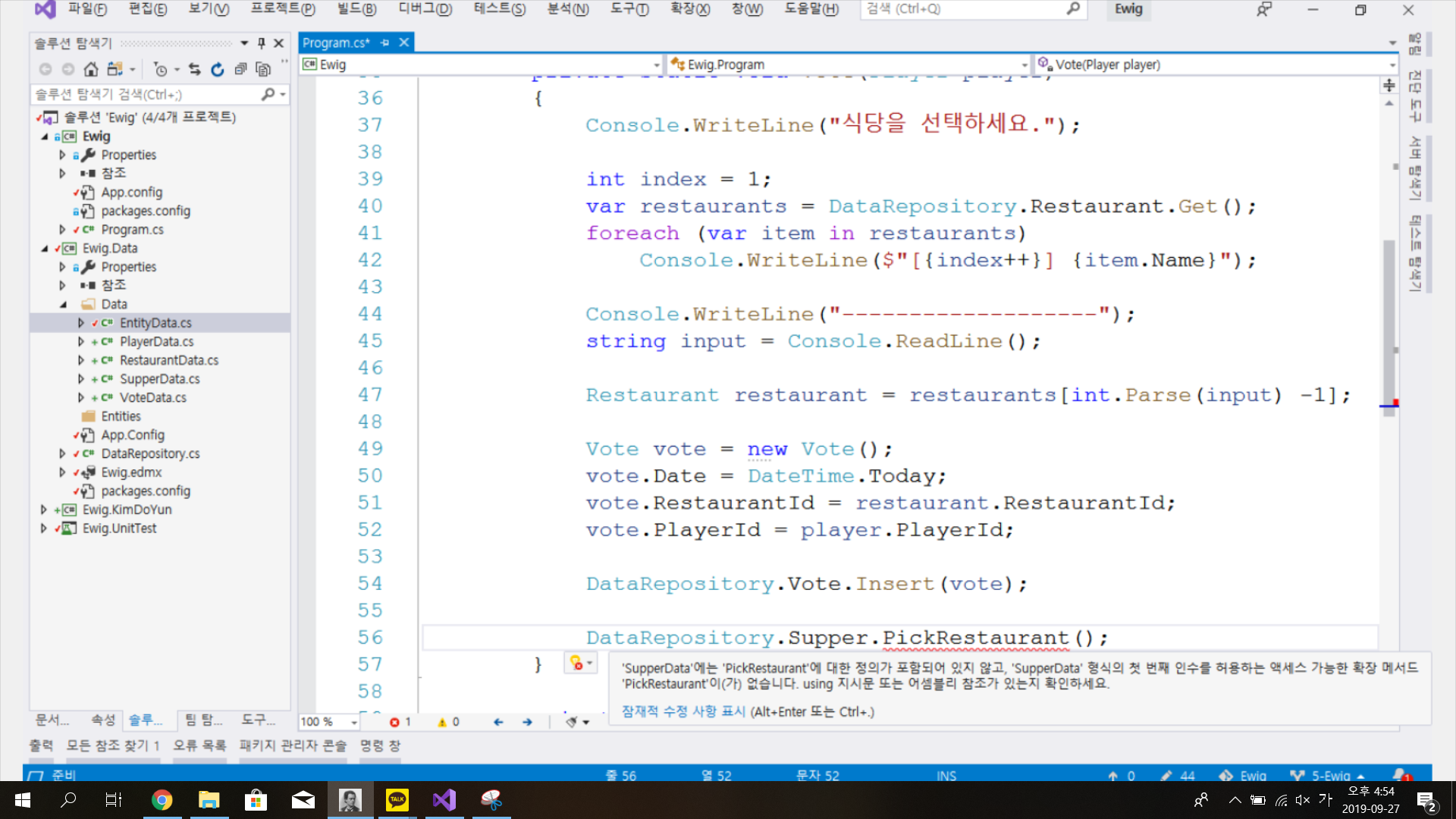Click the red error count icon below editor
This screenshot has width=1456, height=819.
(394, 722)
